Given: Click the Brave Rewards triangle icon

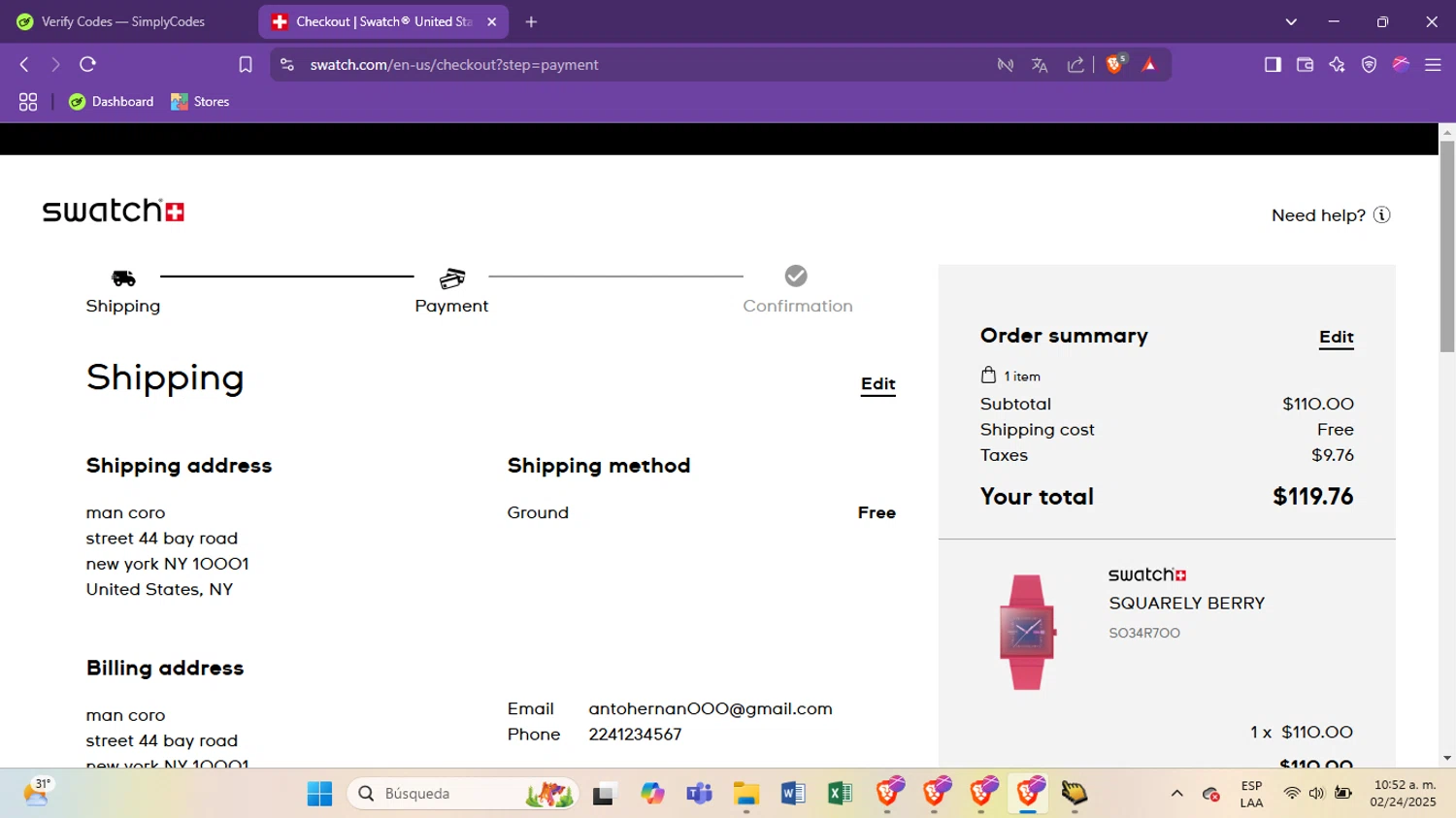Looking at the screenshot, I should pyautogui.click(x=1149, y=65).
